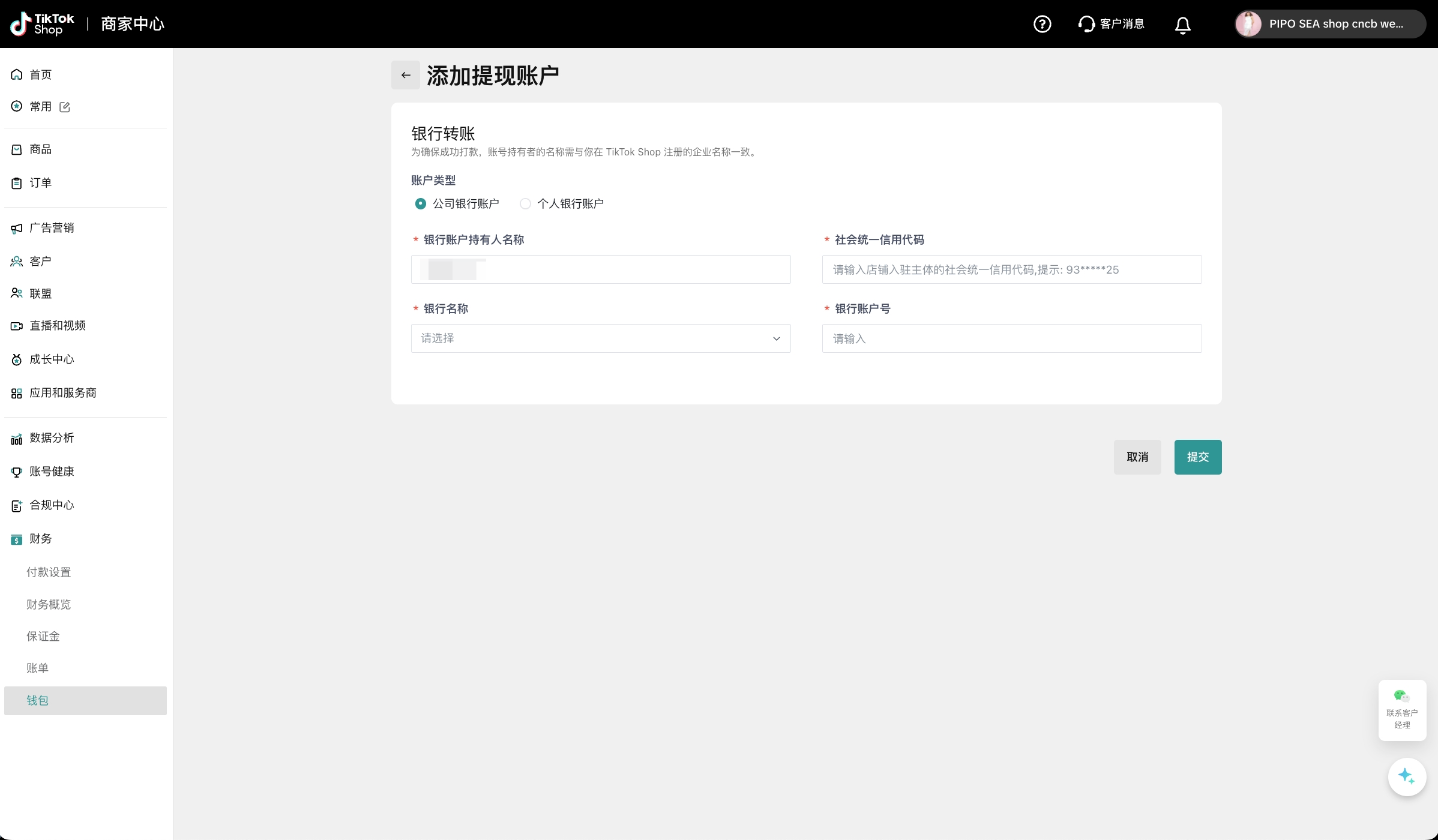1438x840 pixels.
Task: Select 个人银行账户 radio button
Action: coord(525,204)
